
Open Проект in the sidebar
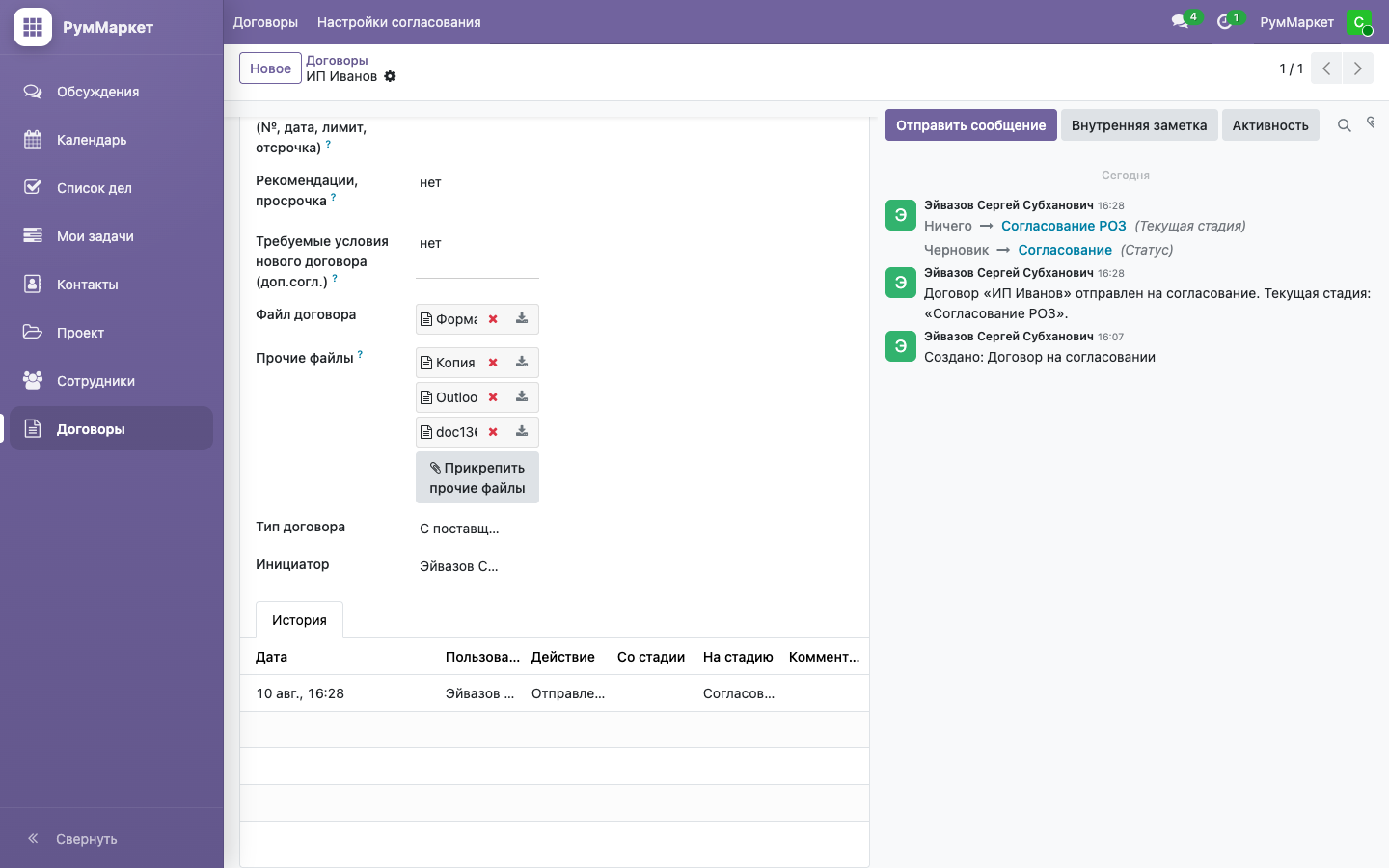click(x=112, y=333)
